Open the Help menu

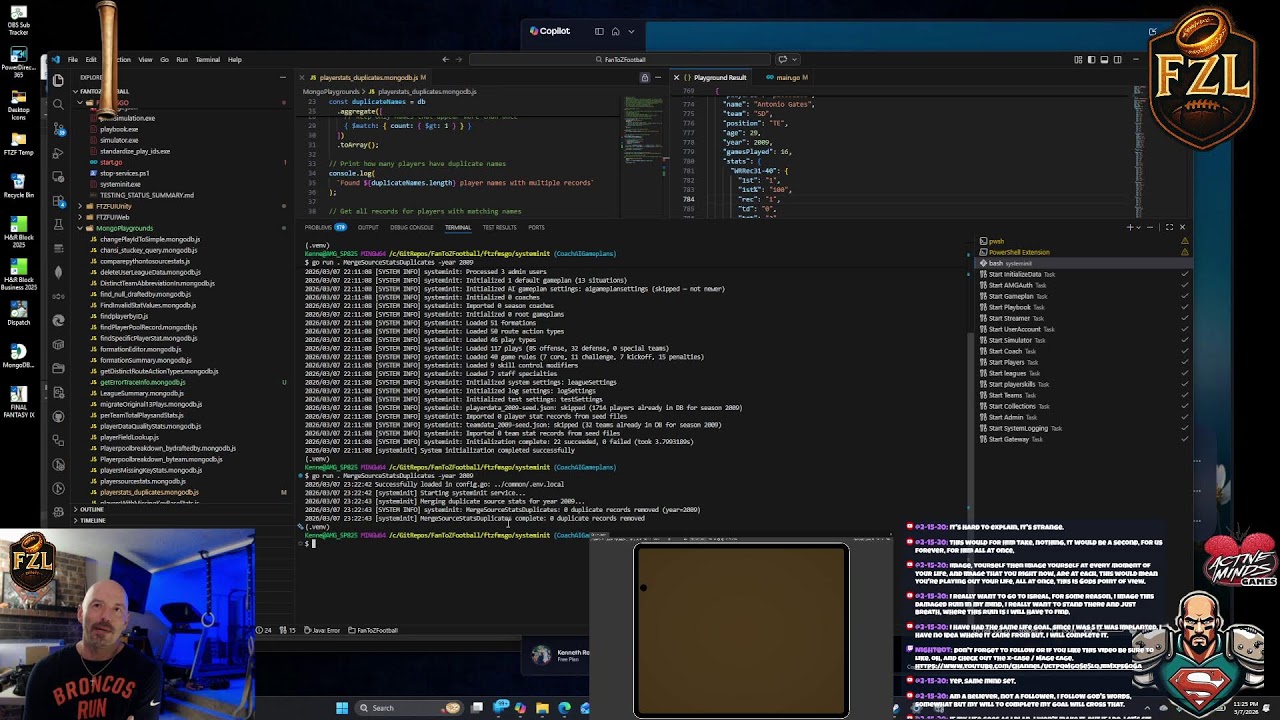point(234,60)
